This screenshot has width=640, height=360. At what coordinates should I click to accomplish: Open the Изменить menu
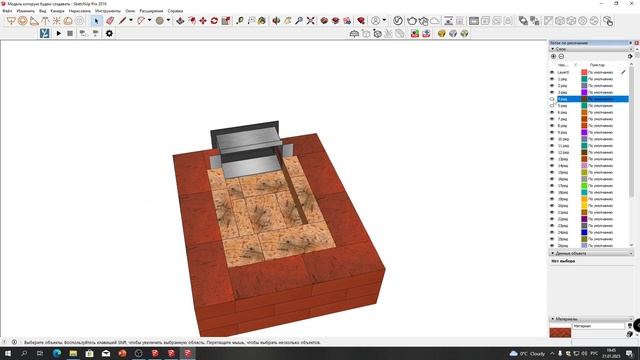(x=25, y=11)
